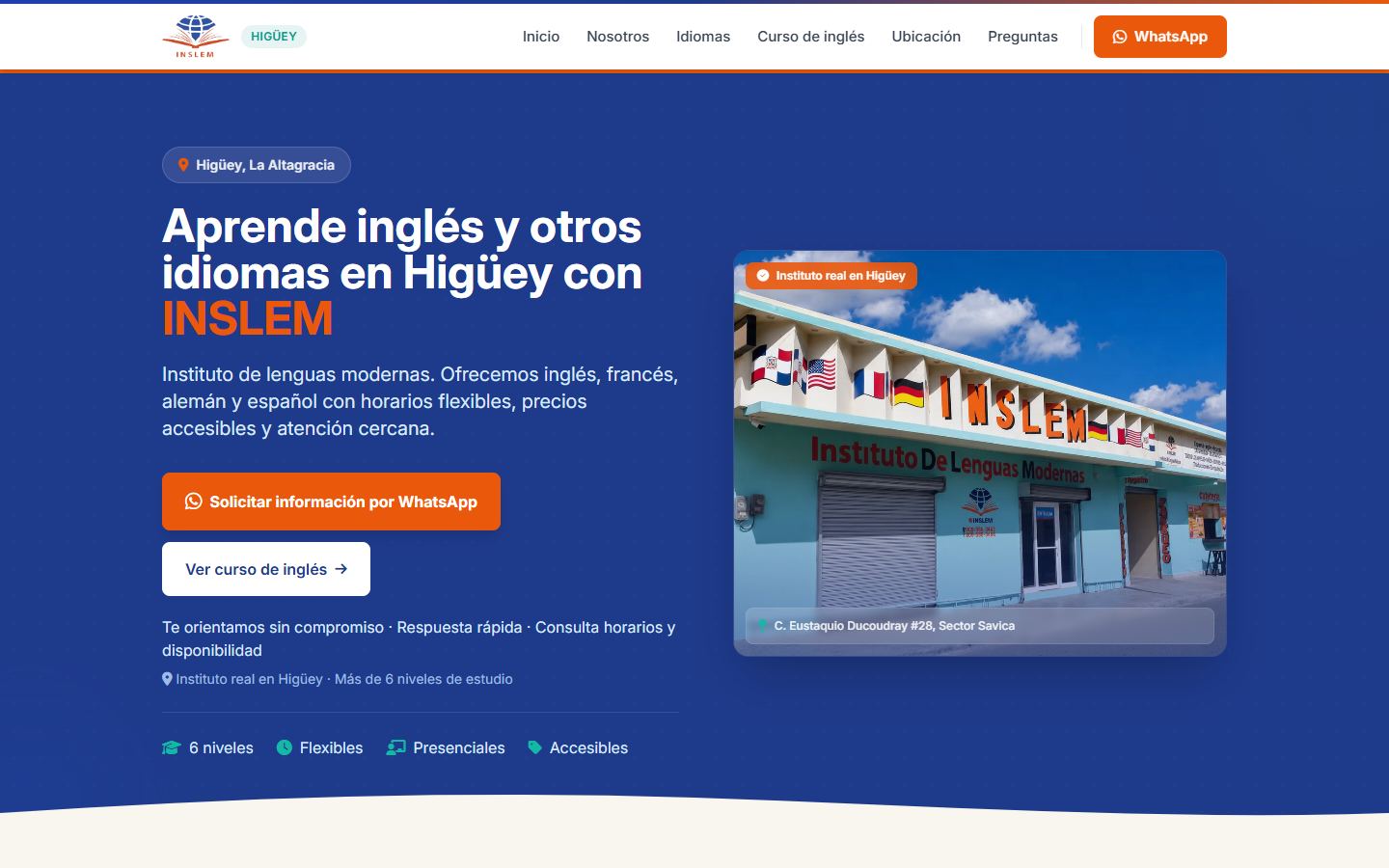
Task: Click map pin icon in location pill
Action: coord(183,165)
